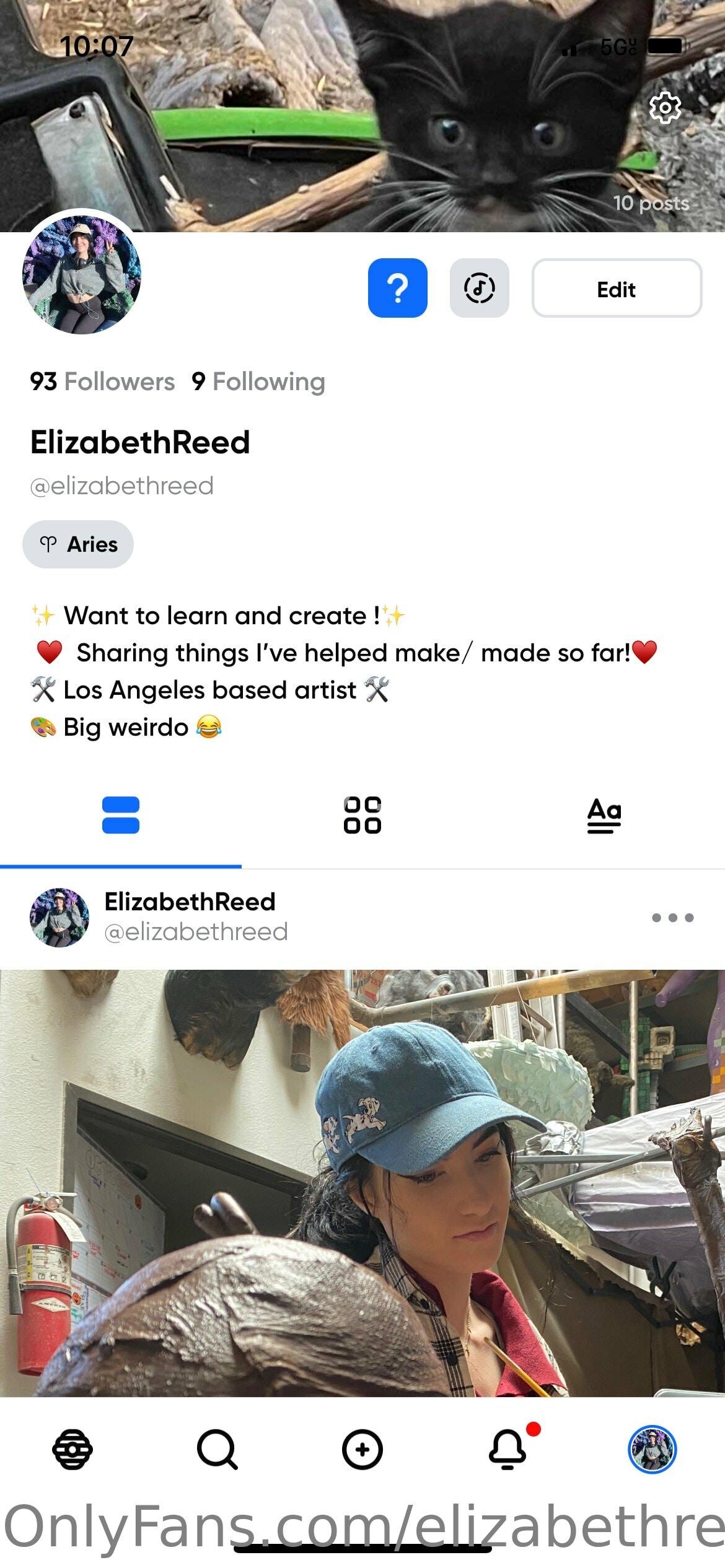Viewport: 725px width, 1568px height.
Task: Open the post photo of the woman in the blue cap
Action: click(x=362, y=1183)
